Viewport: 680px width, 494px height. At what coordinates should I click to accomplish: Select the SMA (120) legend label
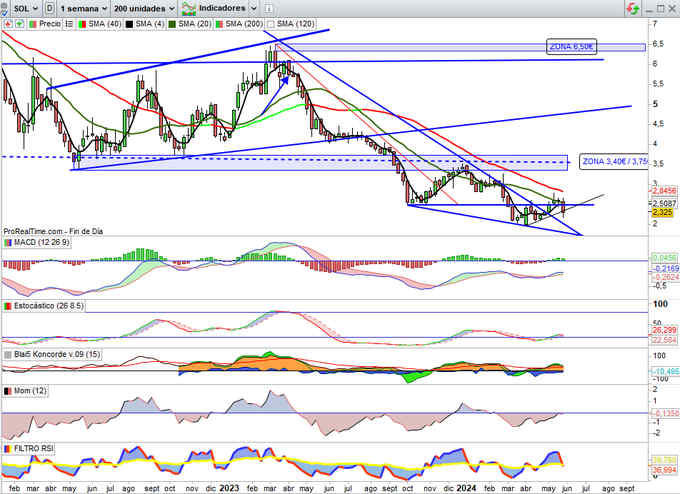click(x=295, y=24)
